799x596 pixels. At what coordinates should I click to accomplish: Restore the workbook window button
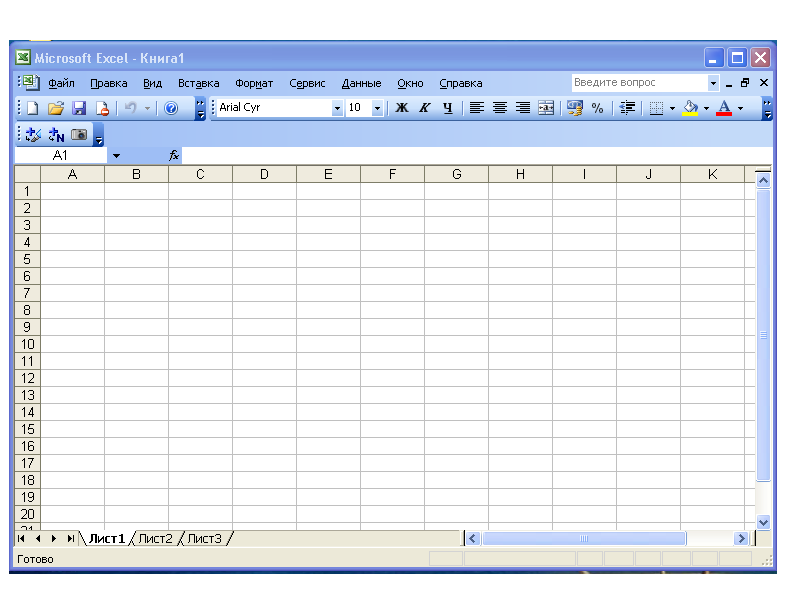(745, 83)
